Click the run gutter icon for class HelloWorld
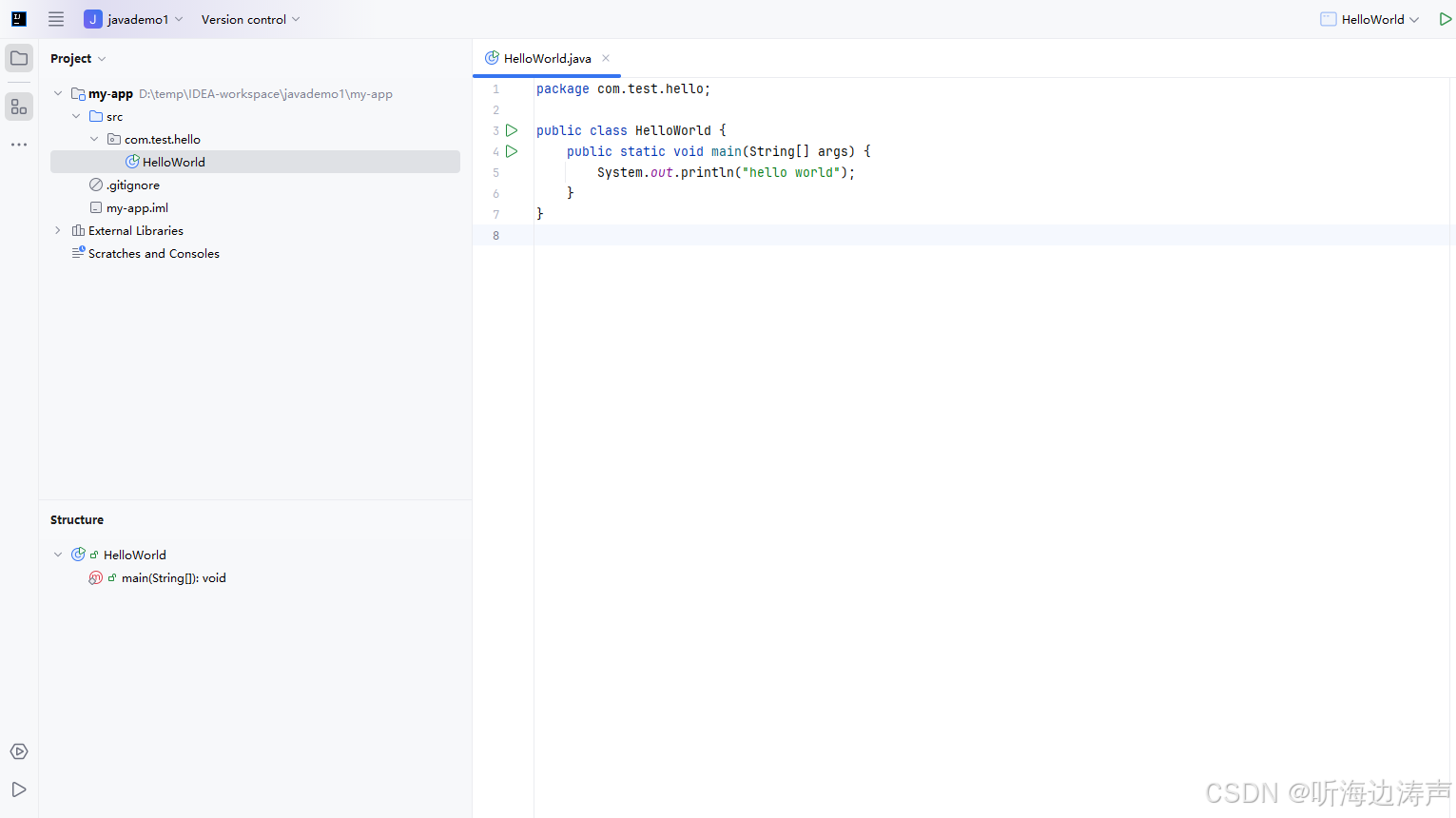This screenshot has height=818, width=1456. click(x=512, y=130)
